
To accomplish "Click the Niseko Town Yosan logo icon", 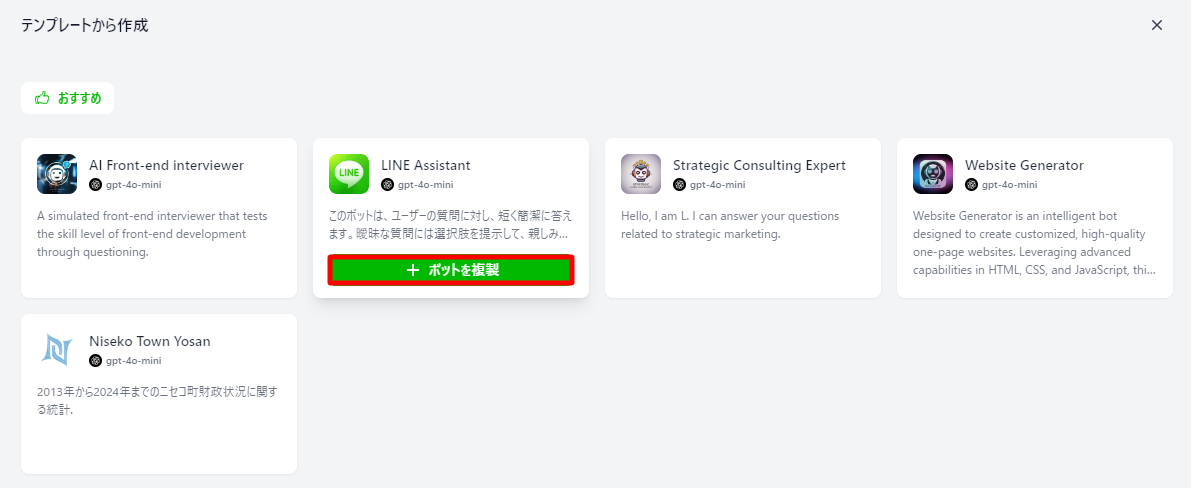I will click(57, 350).
